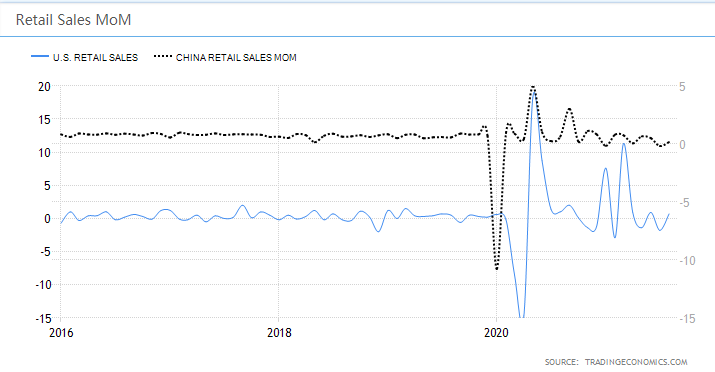This screenshot has height=372, width=715.
Task: Click the dotted China Retail Sales legend marker
Action: pos(163,57)
